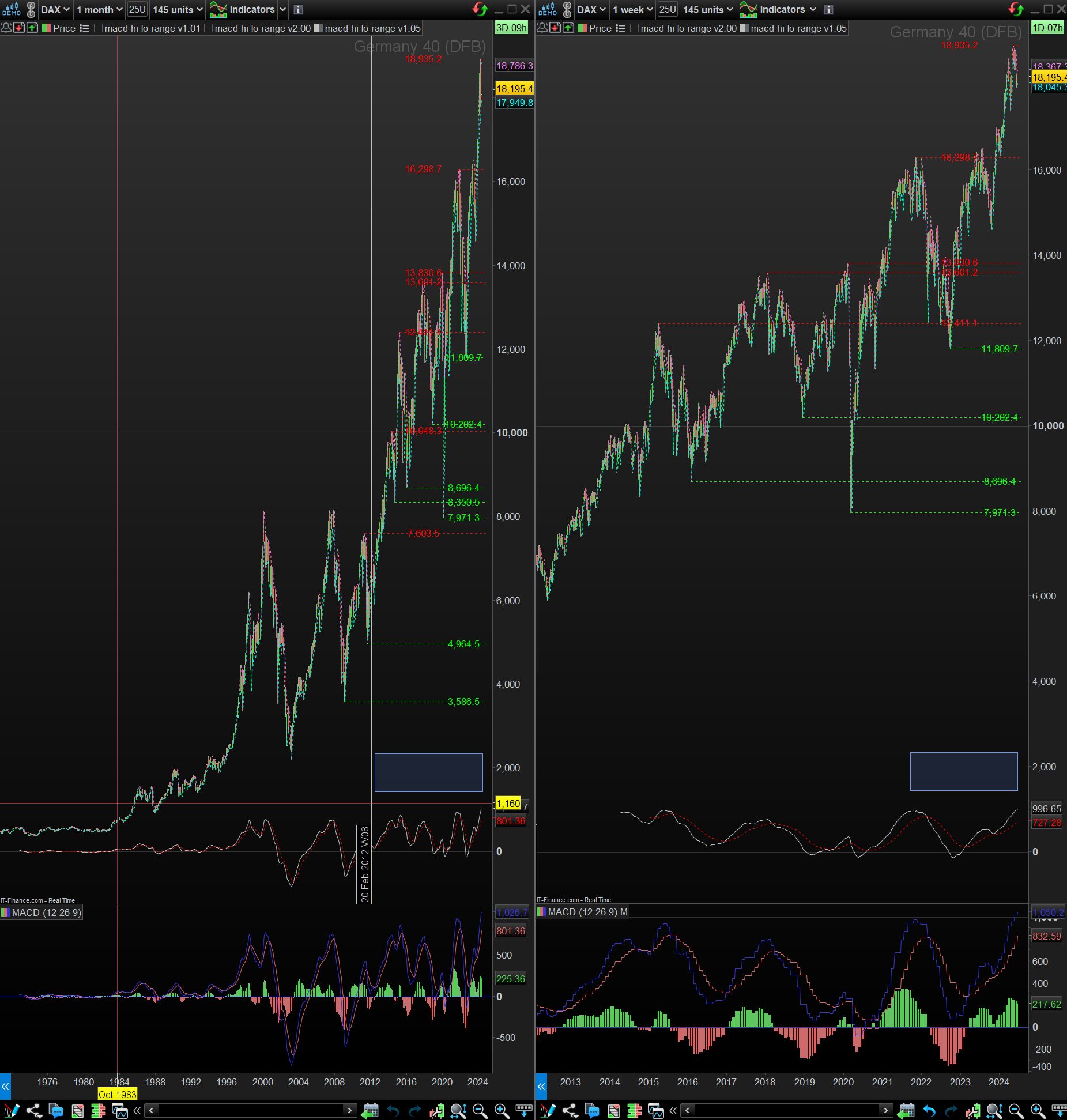Open the order book icon in monthly chart
This screenshot has width=1067, height=1120.
98,1110
